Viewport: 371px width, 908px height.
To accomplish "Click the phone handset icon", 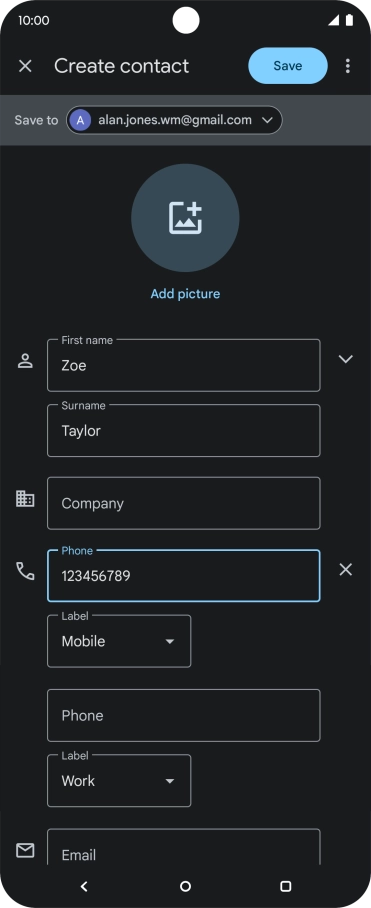I will tap(25, 572).
